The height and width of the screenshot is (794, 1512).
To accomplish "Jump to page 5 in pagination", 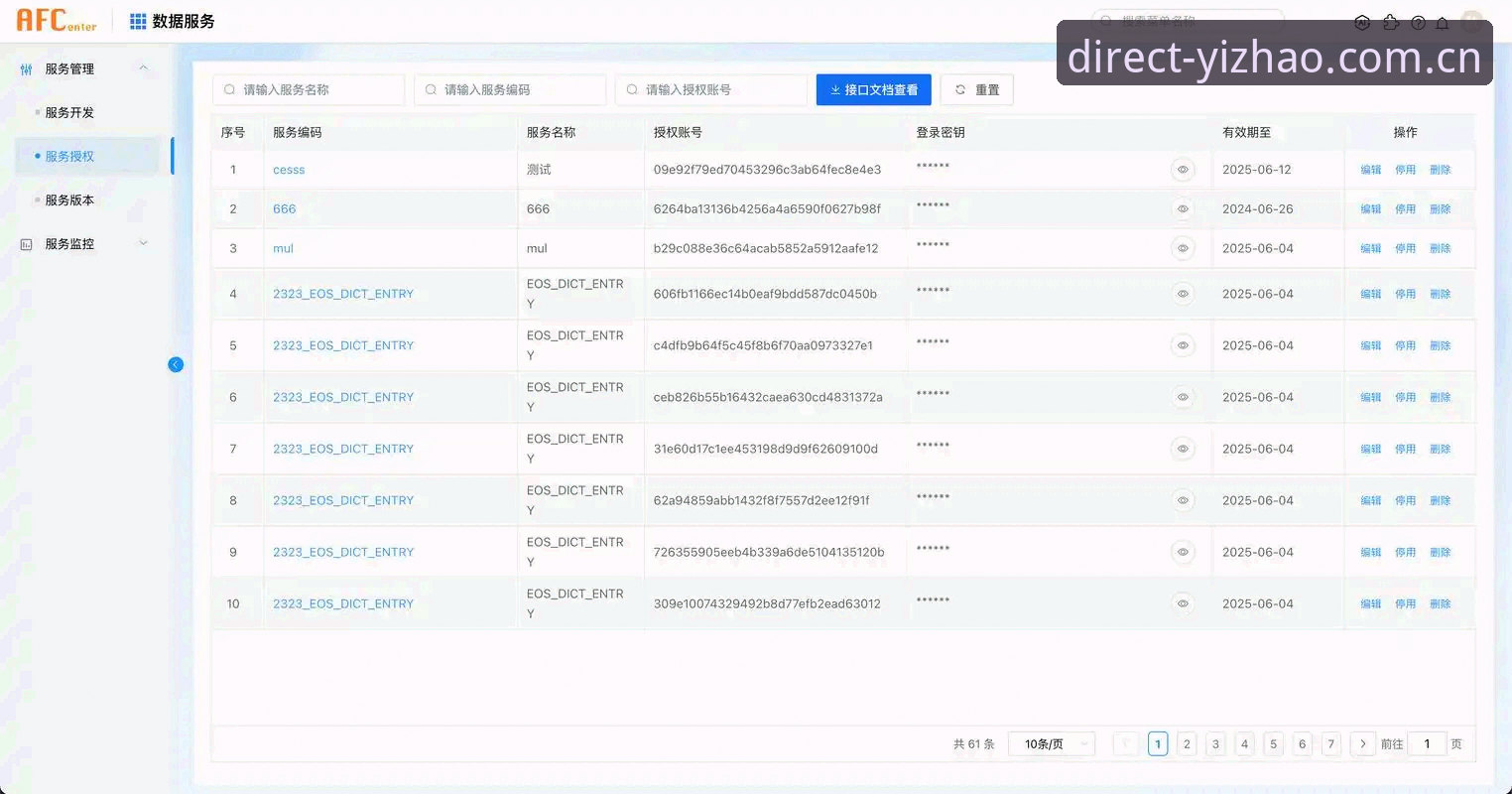I will (x=1274, y=743).
